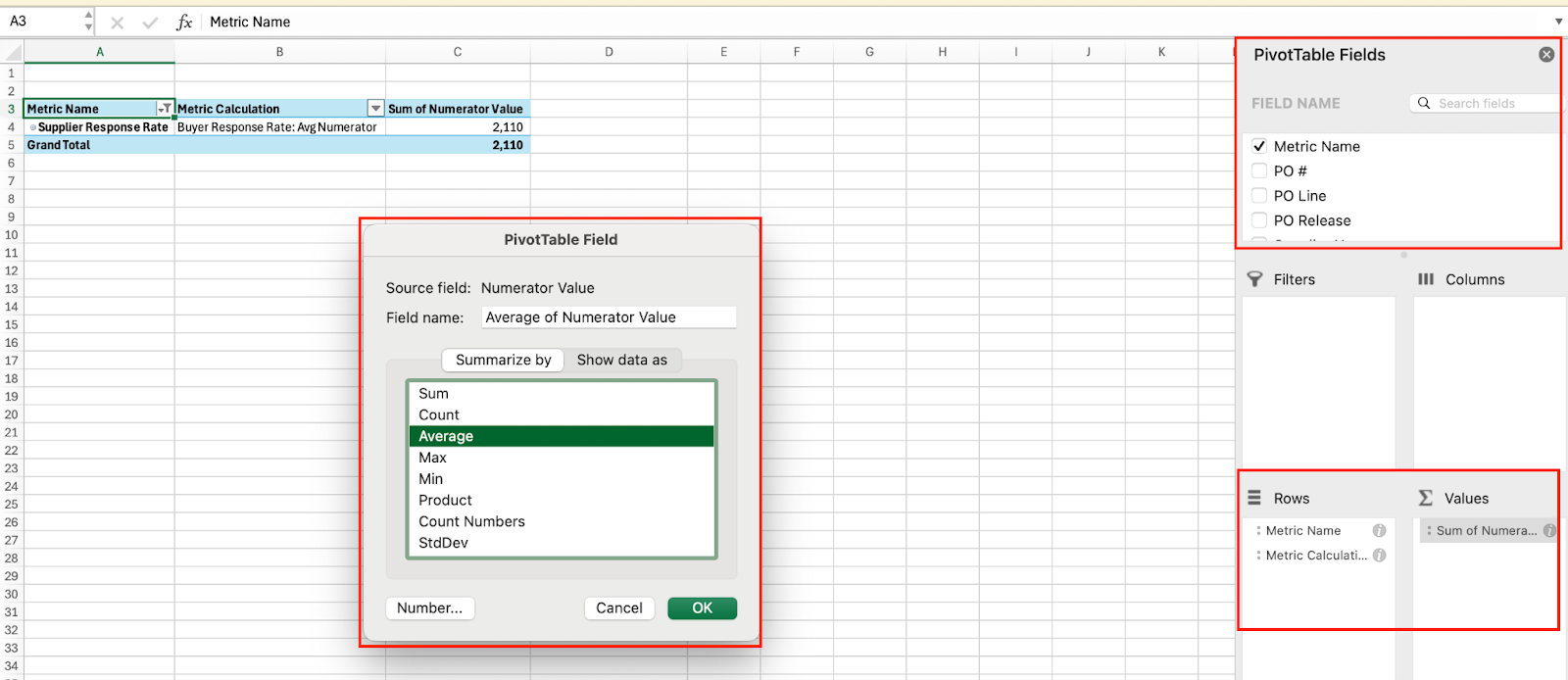Click the select-all corner of the worksheet
This screenshot has height=680, width=1568.
(12, 52)
